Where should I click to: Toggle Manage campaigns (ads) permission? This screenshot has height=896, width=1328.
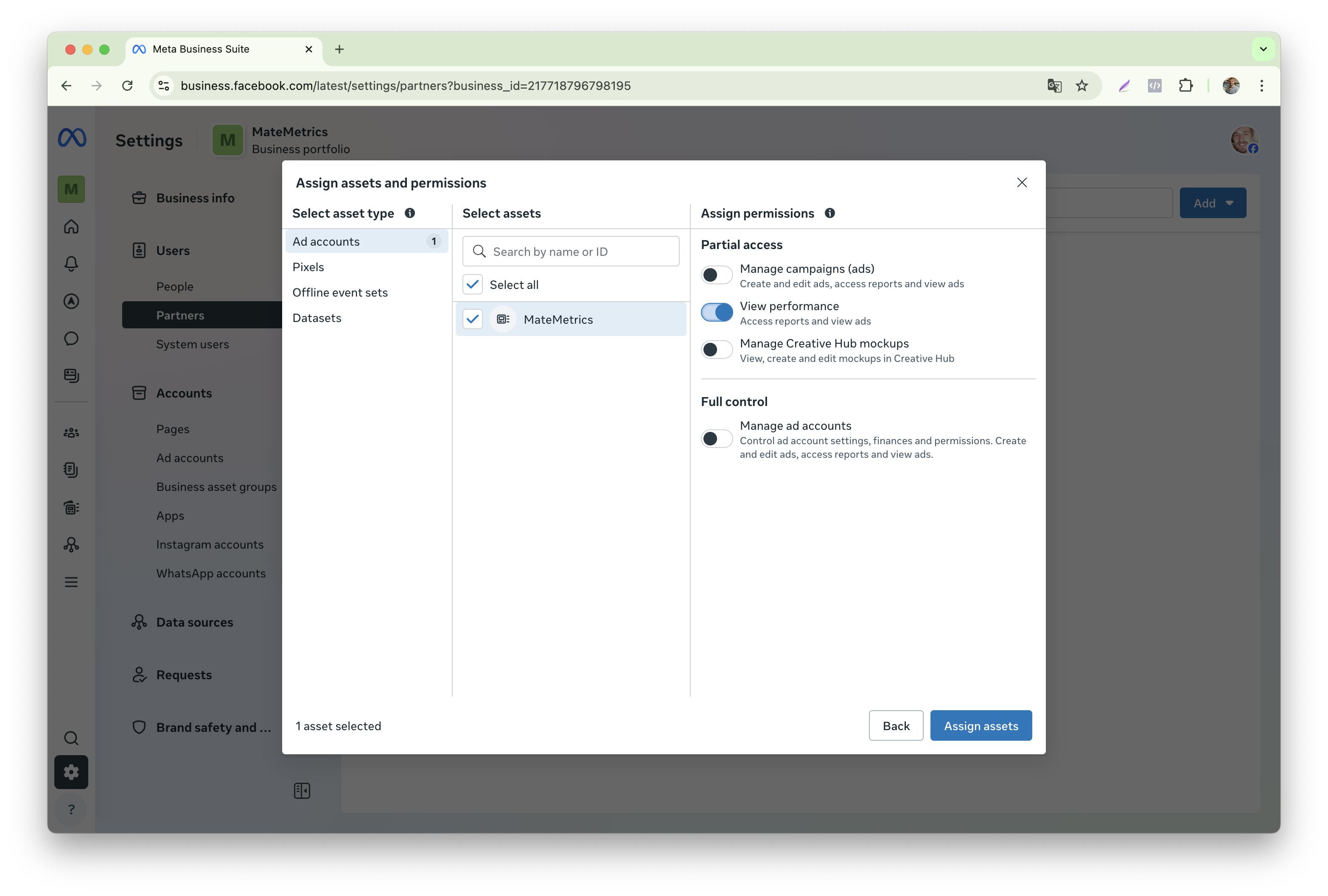717,275
